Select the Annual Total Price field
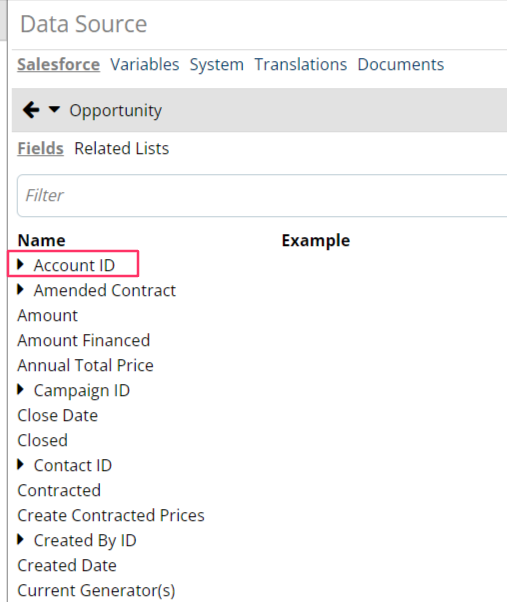 pyautogui.click(x=86, y=366)
